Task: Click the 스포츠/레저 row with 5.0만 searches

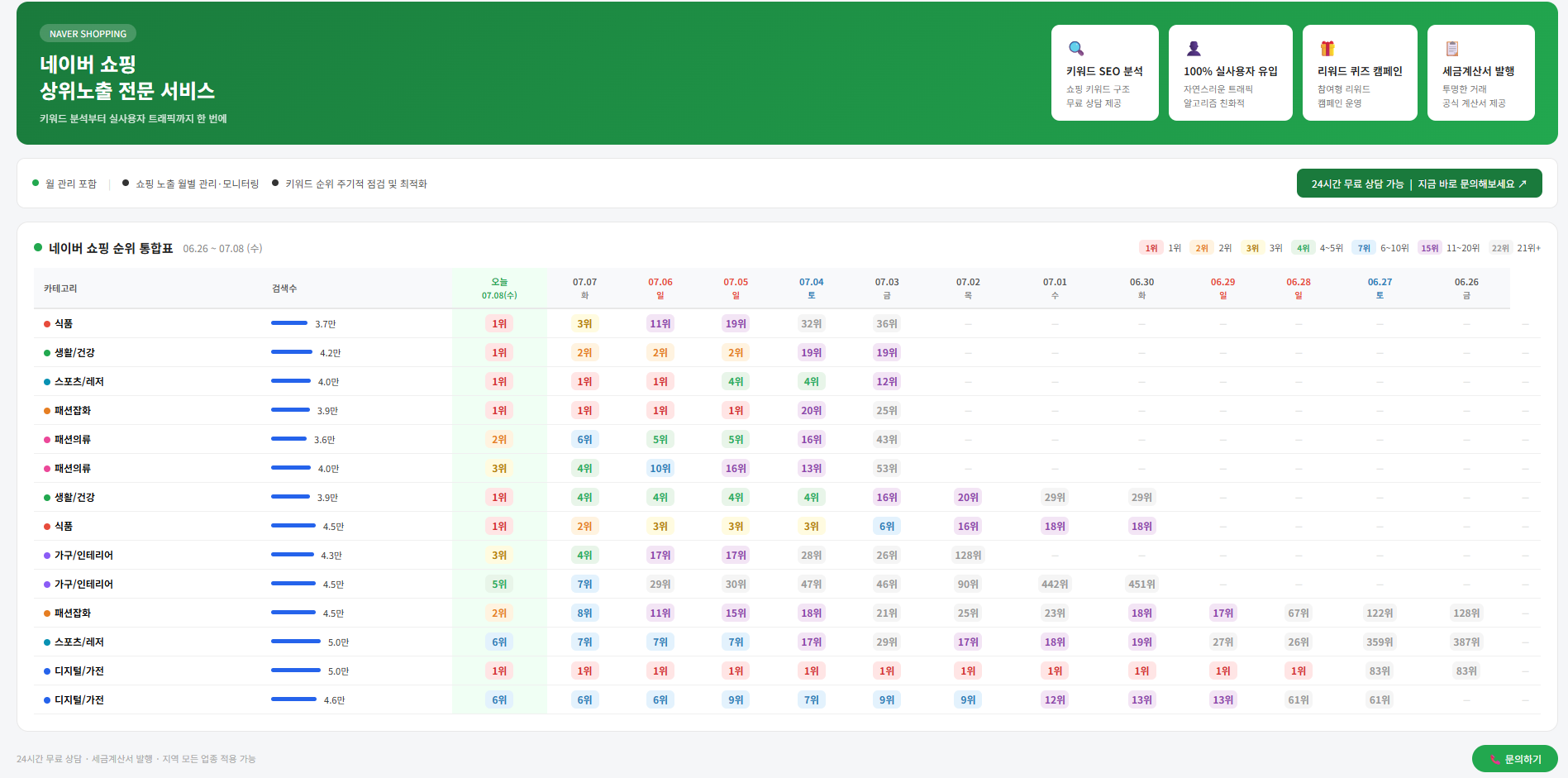Action: [787, 642]
